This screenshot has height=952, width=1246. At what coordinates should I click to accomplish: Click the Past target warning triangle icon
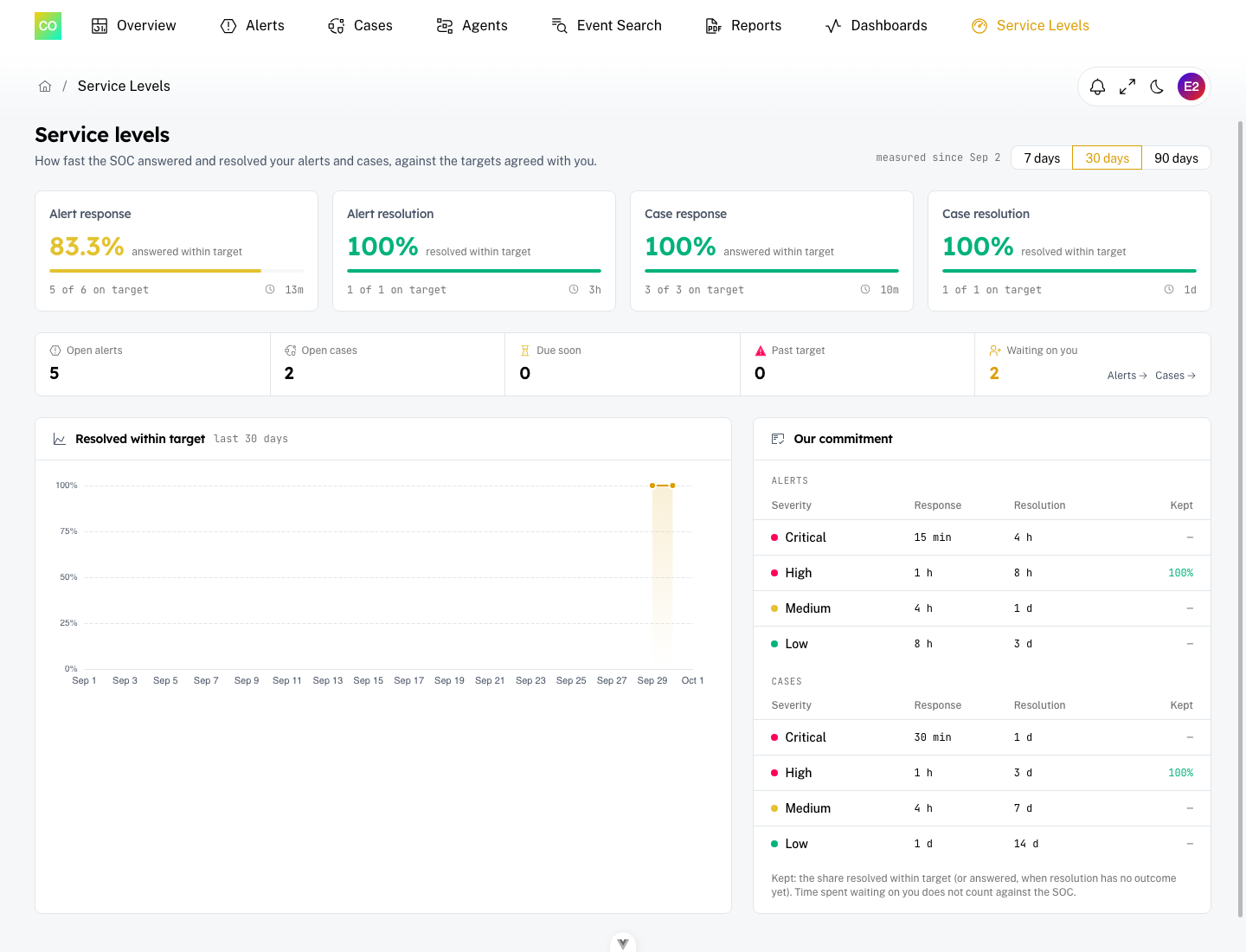coord(761,351)
